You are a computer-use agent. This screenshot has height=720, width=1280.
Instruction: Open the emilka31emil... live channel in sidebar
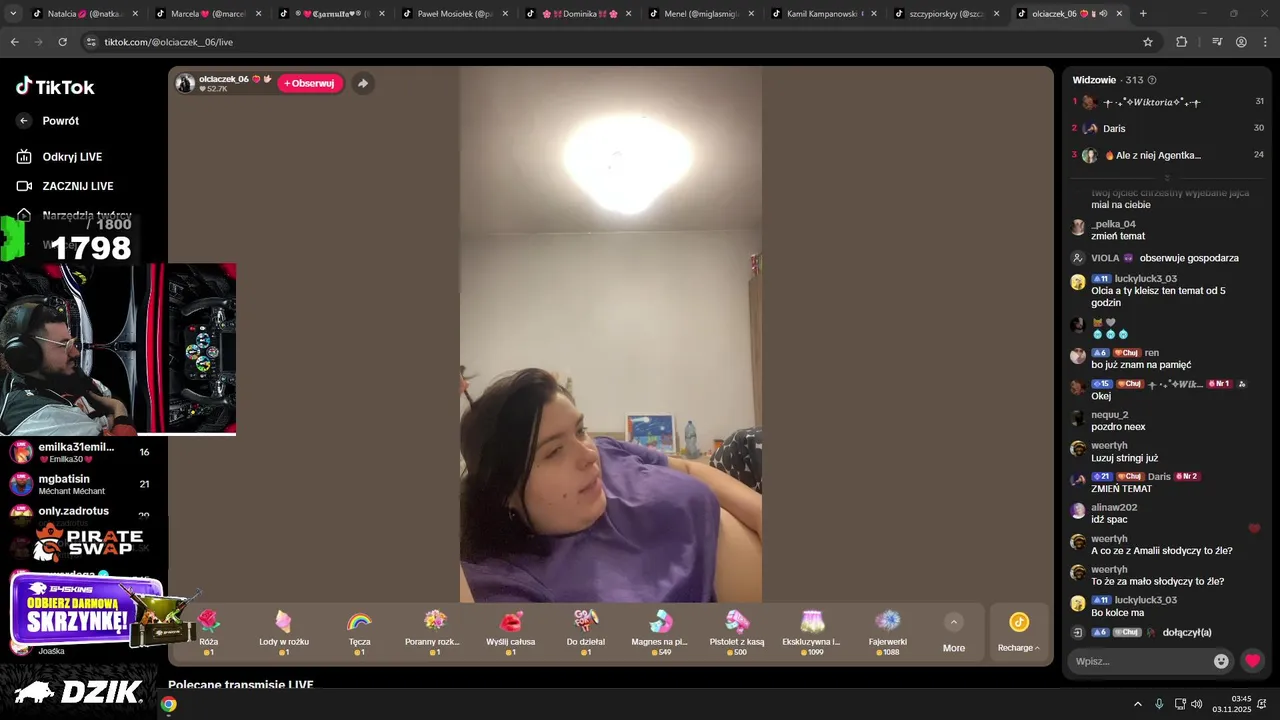tap(80, 452)
